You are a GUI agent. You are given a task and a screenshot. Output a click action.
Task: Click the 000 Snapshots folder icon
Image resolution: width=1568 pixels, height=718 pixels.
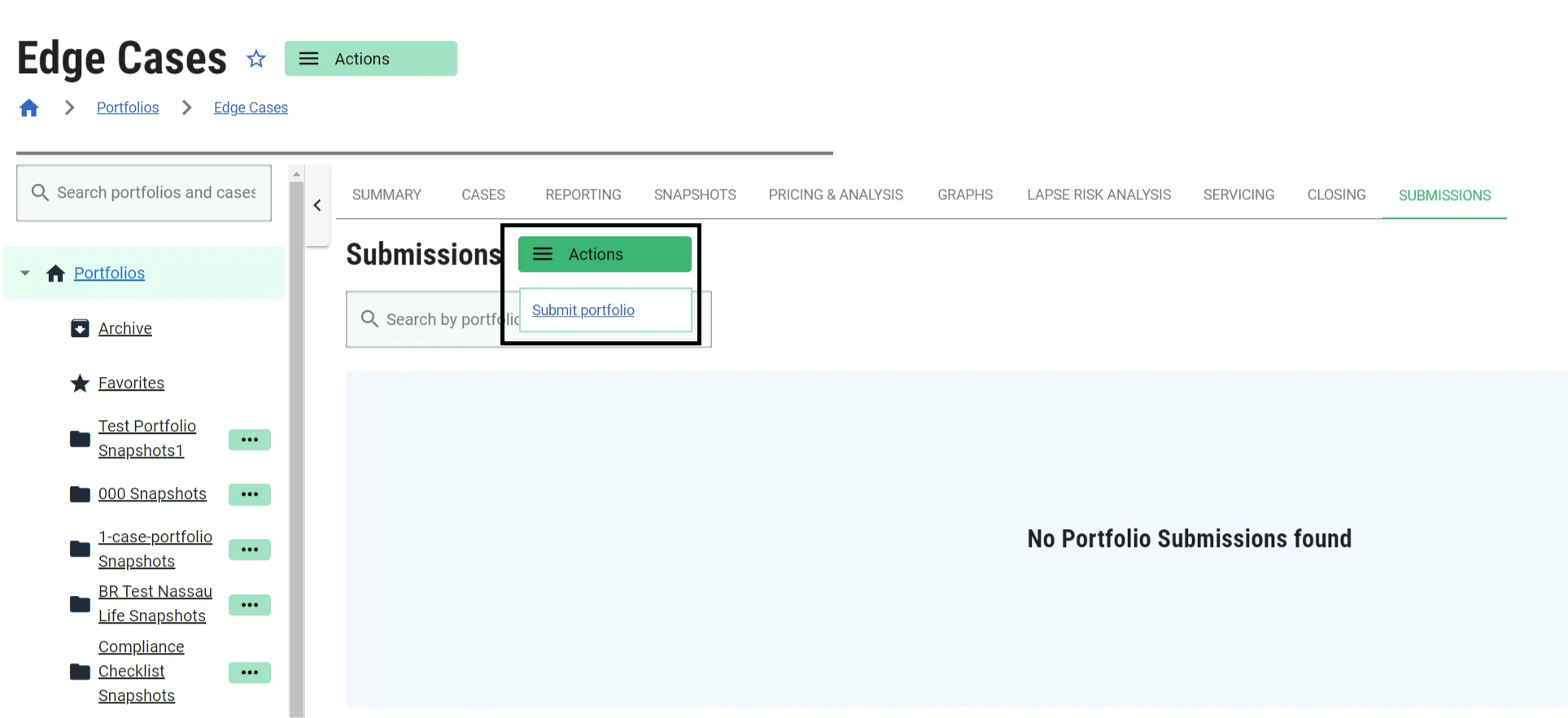(80, 494)
